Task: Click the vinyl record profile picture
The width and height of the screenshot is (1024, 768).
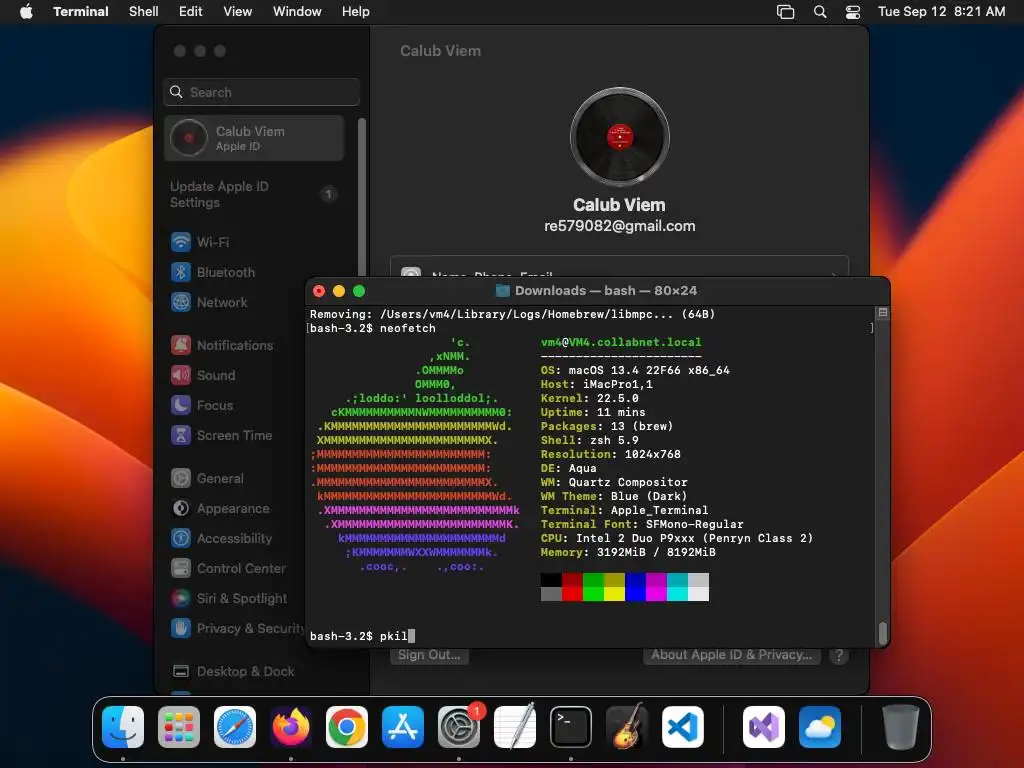Action: tap(620, 137)
